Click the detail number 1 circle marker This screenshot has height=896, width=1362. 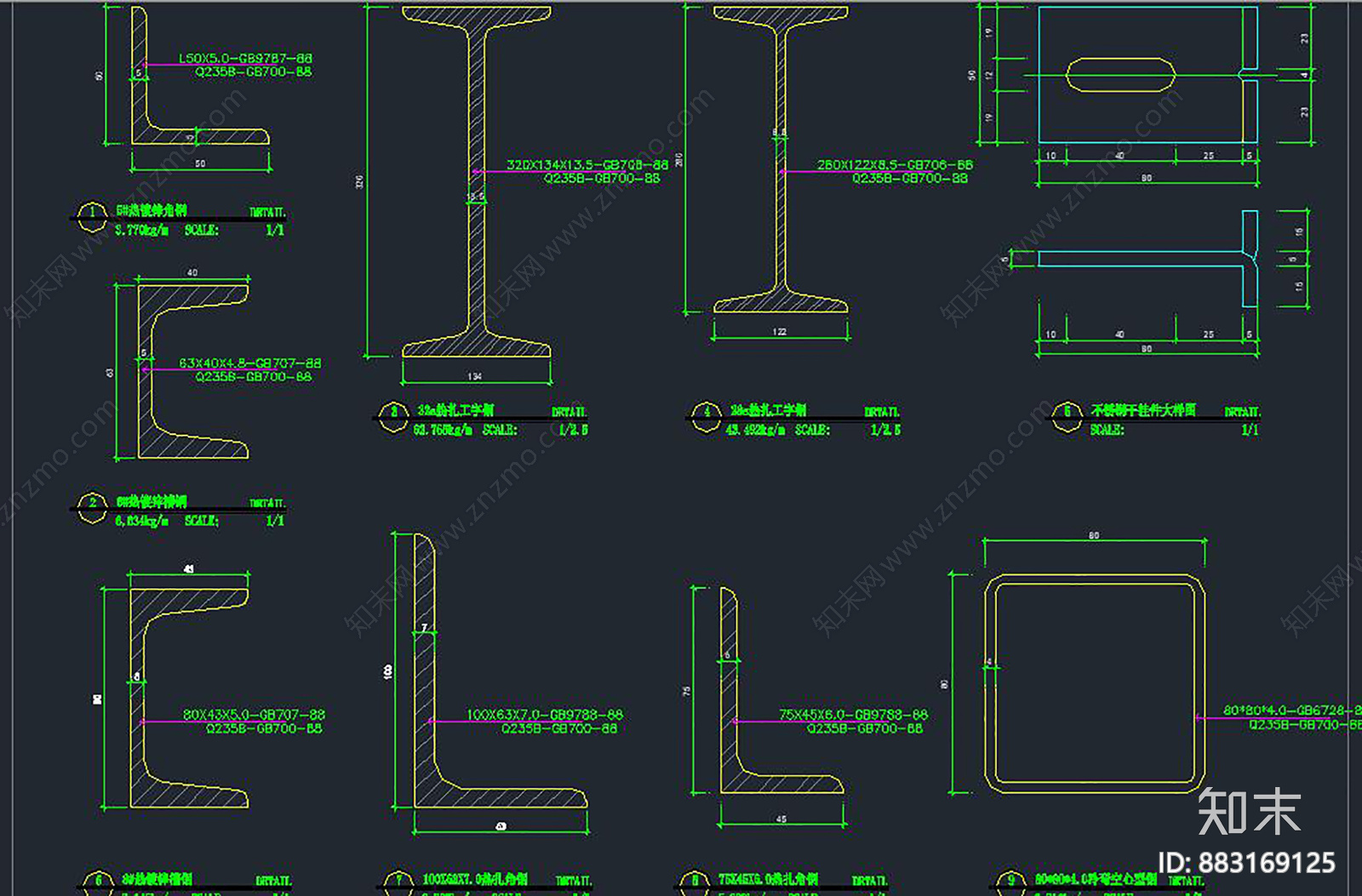(92, 217)
